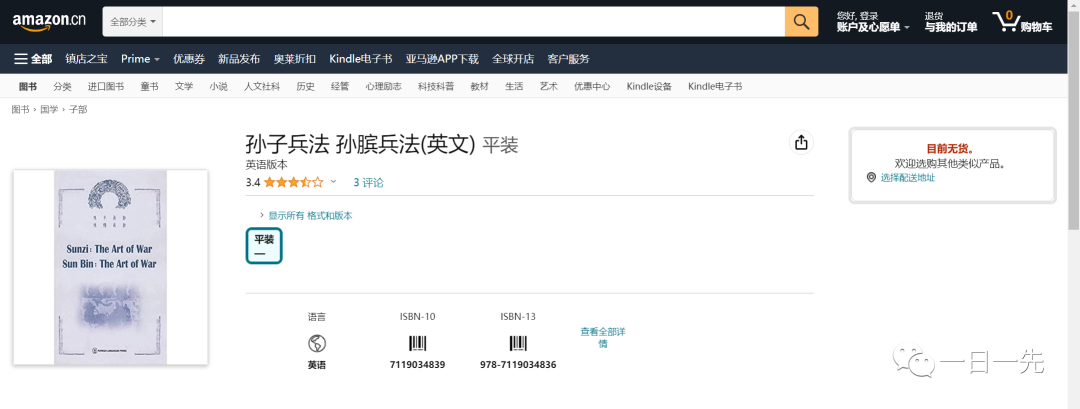This screenshot has height=409, width=1080.
Task: Expand the Prime menu dropdown
Action: tap(140, 58)
